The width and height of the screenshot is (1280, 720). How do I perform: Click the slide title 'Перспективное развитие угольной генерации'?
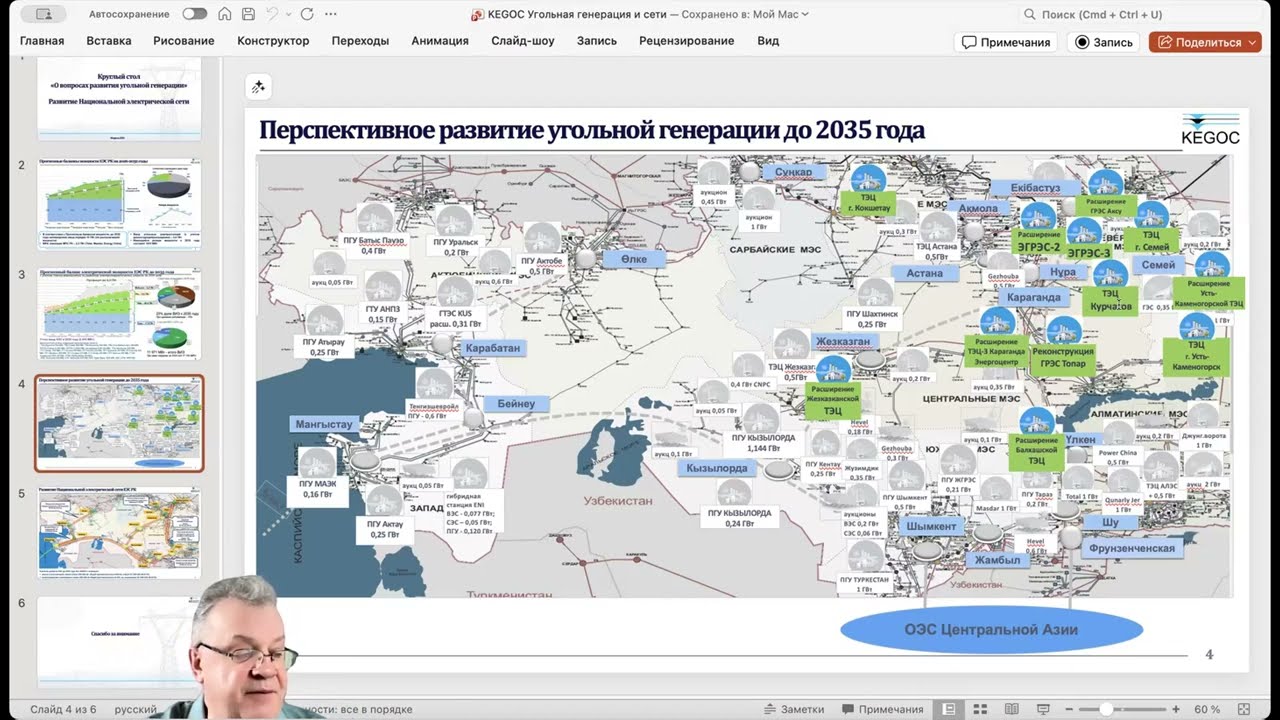[592, 130]
